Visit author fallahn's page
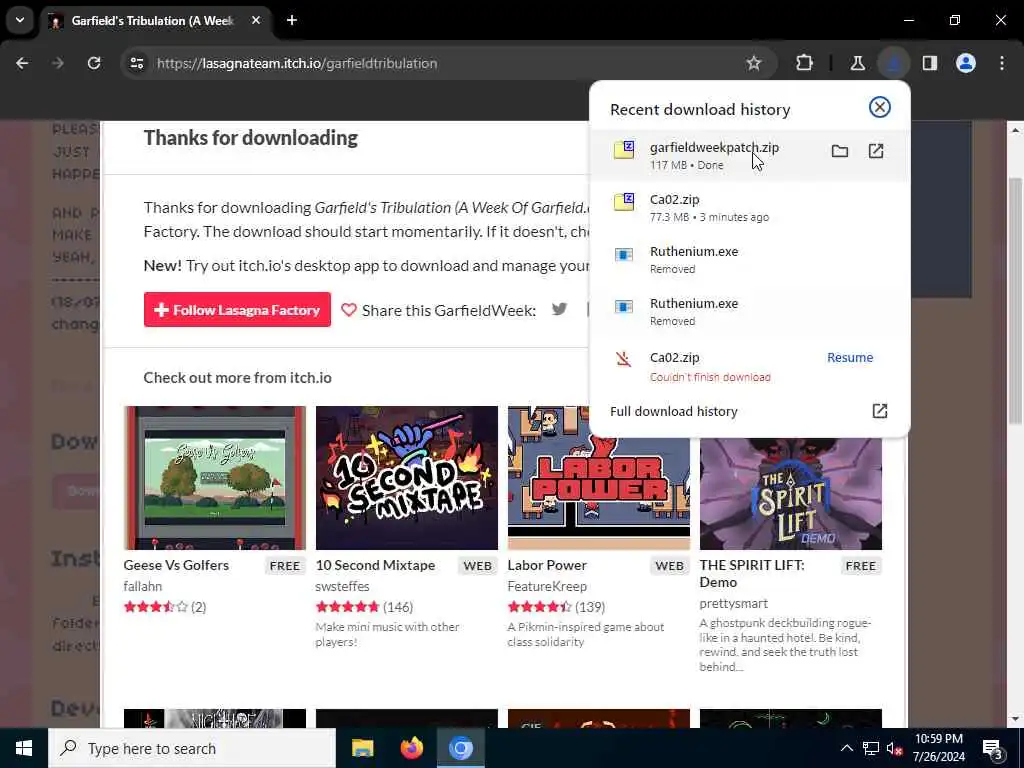The image size is (1024, 768). click(142, 586)
